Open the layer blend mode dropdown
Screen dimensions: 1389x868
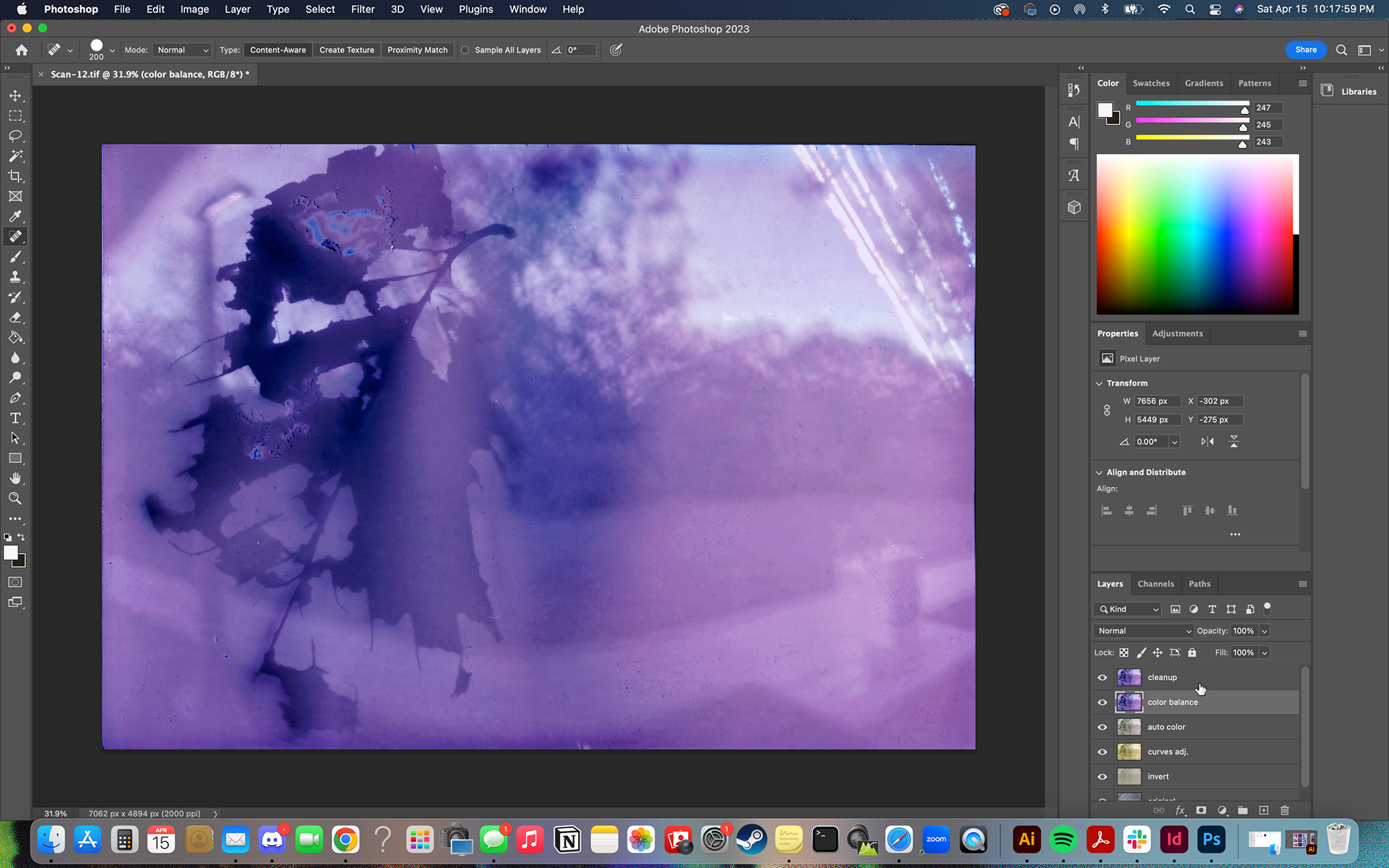click(x=1143, y=631)
